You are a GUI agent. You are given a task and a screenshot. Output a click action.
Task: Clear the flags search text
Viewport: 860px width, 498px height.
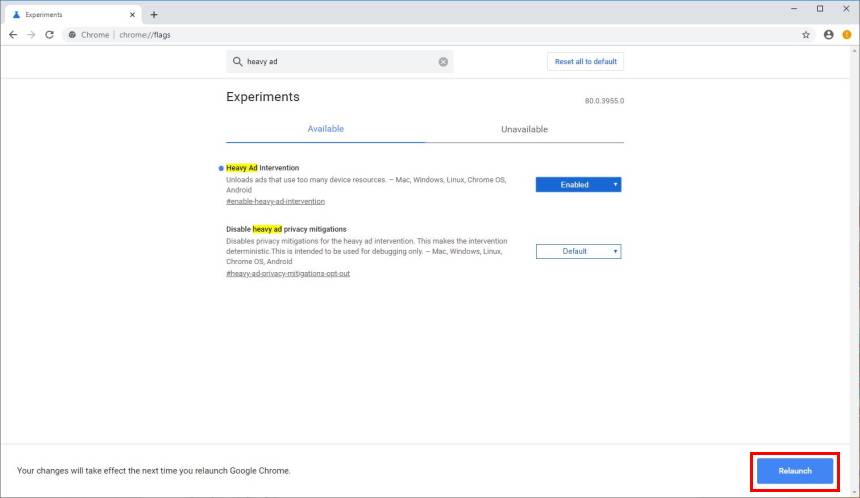[443, 61]
